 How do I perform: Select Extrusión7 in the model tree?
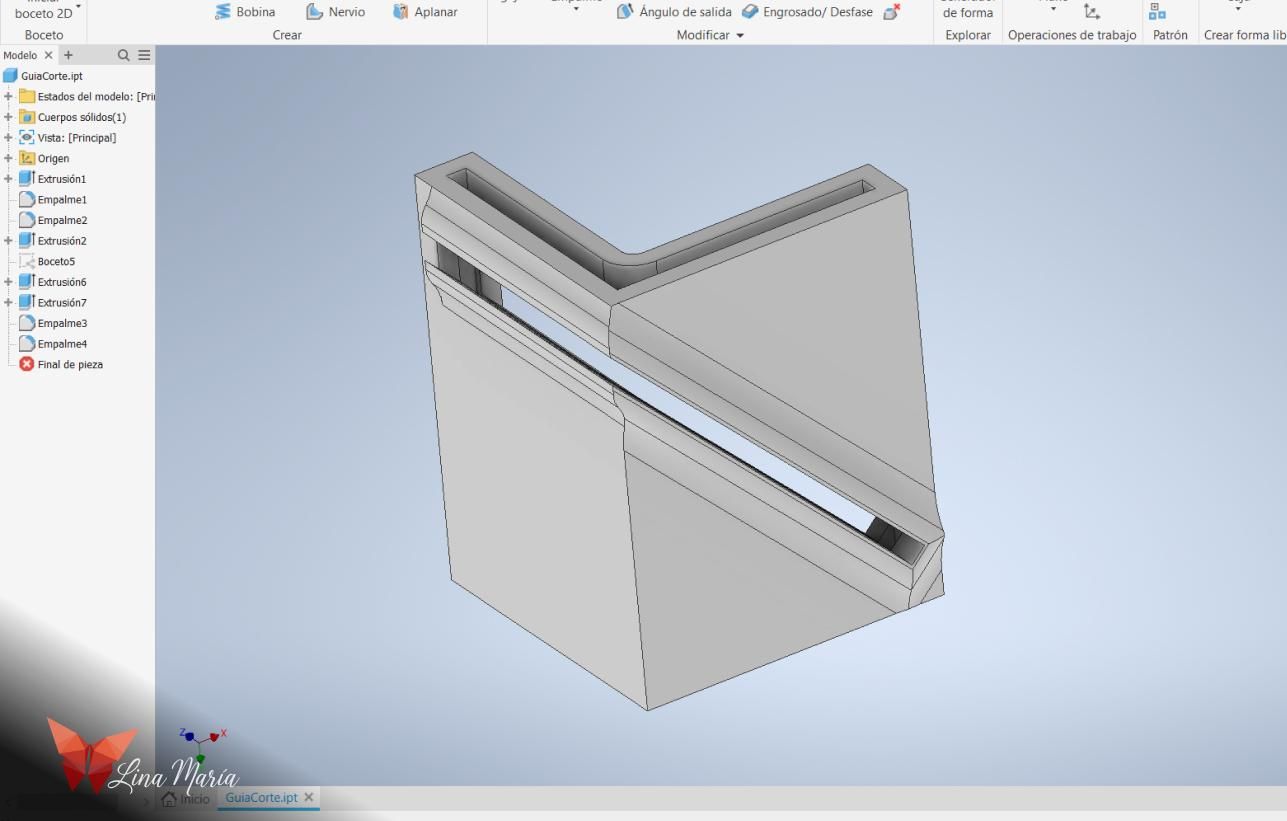tap(62, 302)
